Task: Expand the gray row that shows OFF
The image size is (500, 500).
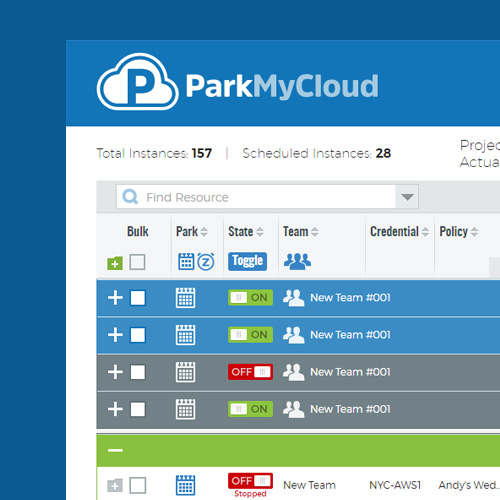Action: pyautogui.click(x=115, y=372)
